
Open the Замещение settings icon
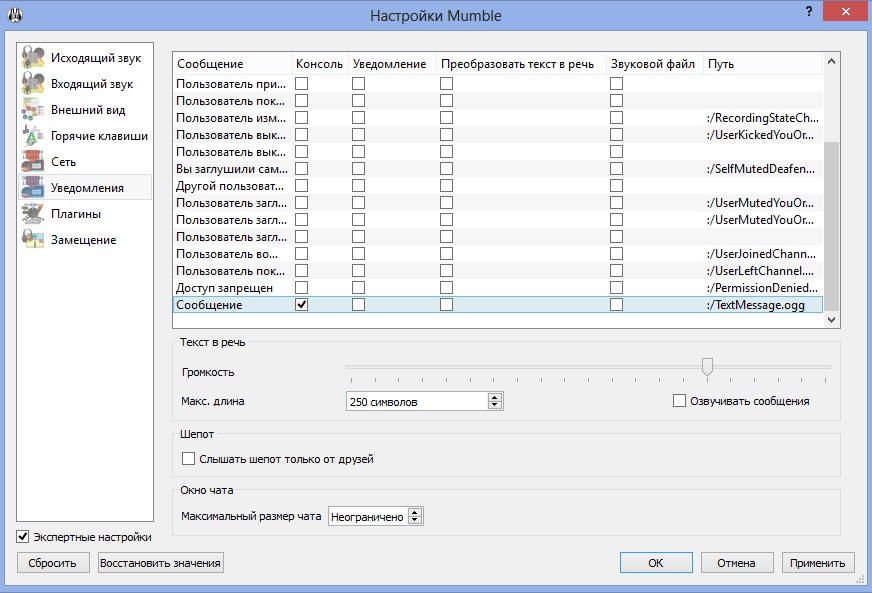[33, 240]
